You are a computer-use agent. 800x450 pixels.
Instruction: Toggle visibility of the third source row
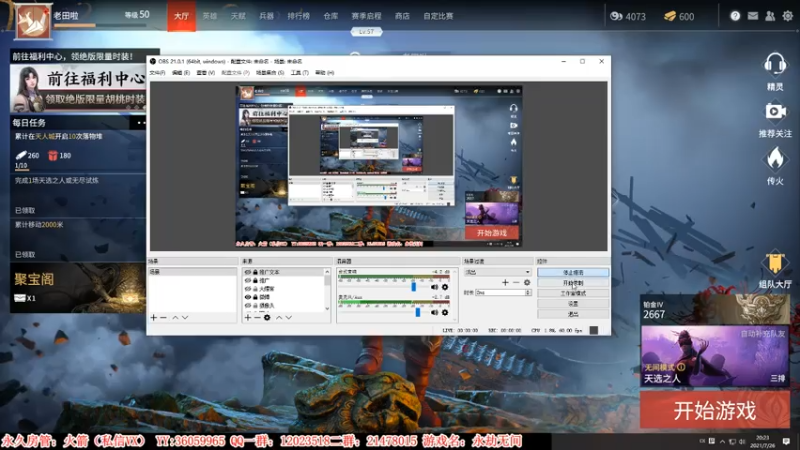point(248,289)
